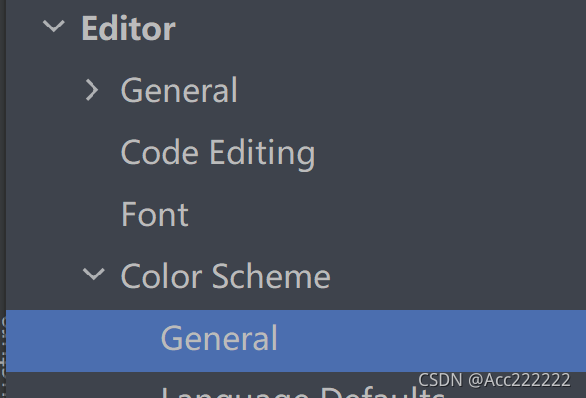Viewport: 586px width, 398px height.
Task: Click the blue selected General row
Action: (x=296, y=341)
